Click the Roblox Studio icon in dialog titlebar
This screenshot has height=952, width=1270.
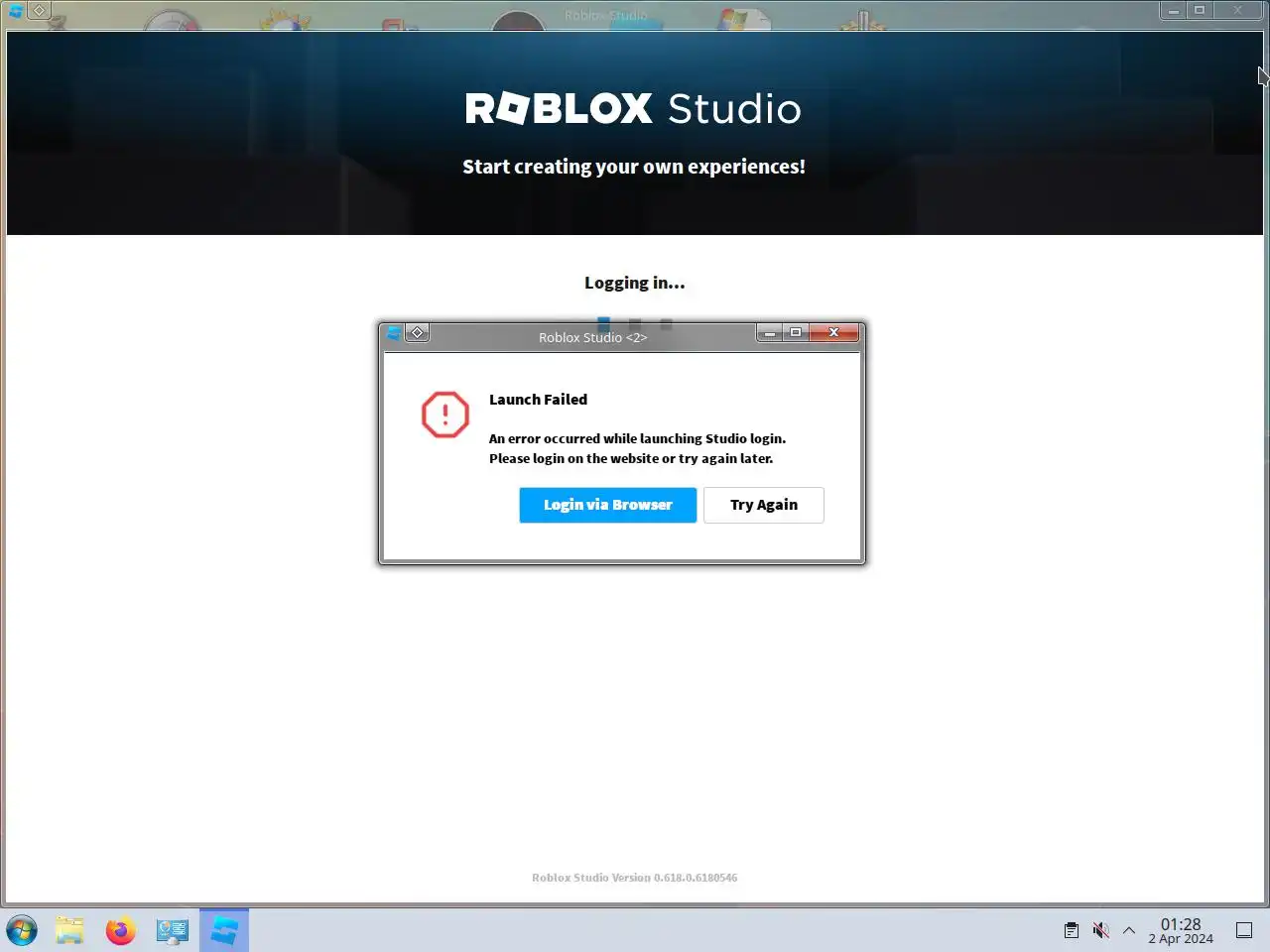coord(394,333)
